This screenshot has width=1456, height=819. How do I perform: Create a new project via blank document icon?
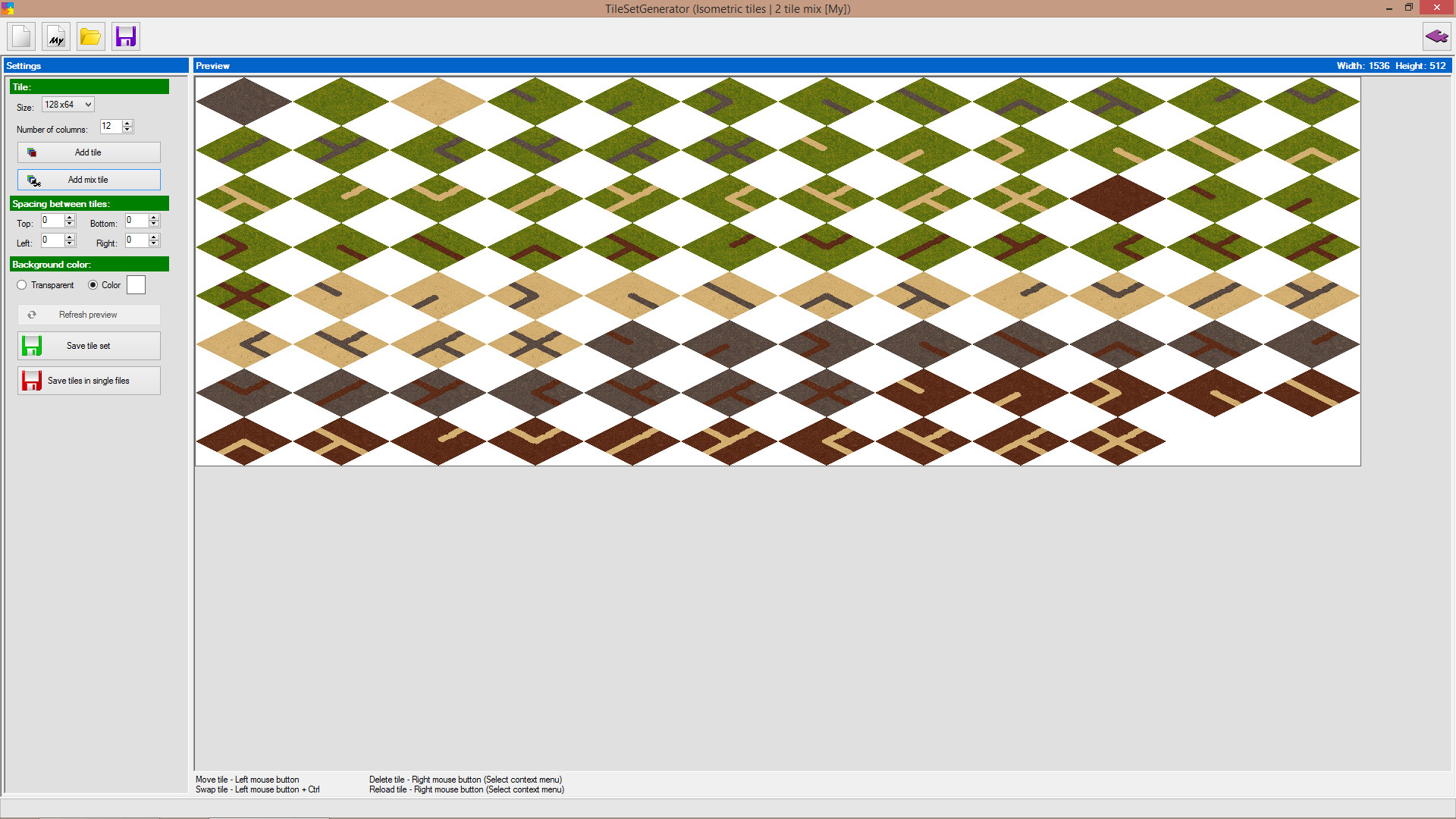[20, 36]
